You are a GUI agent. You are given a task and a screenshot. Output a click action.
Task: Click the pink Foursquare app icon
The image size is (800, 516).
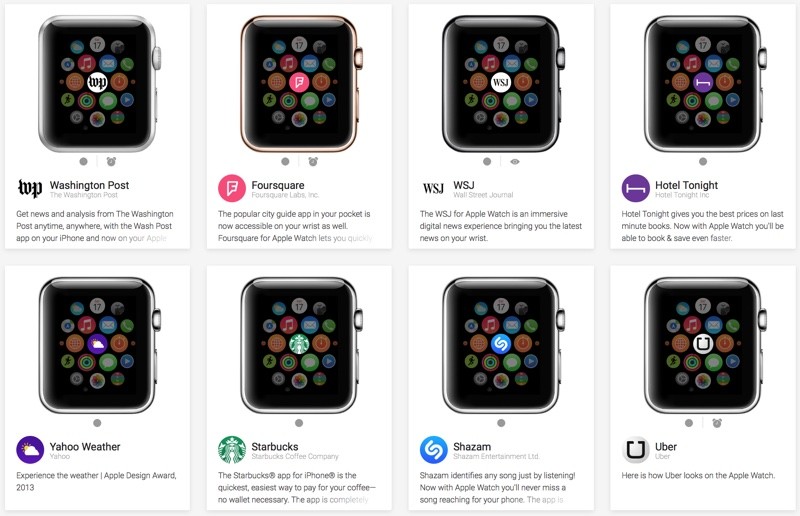[232, 188]
